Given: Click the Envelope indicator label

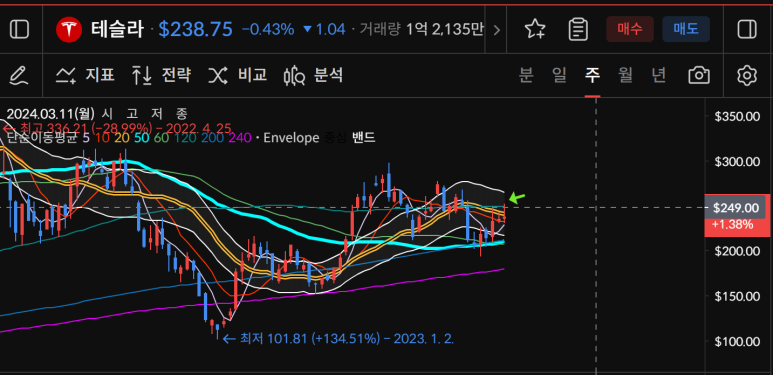Looking at the screenshot, I should 291,138.
